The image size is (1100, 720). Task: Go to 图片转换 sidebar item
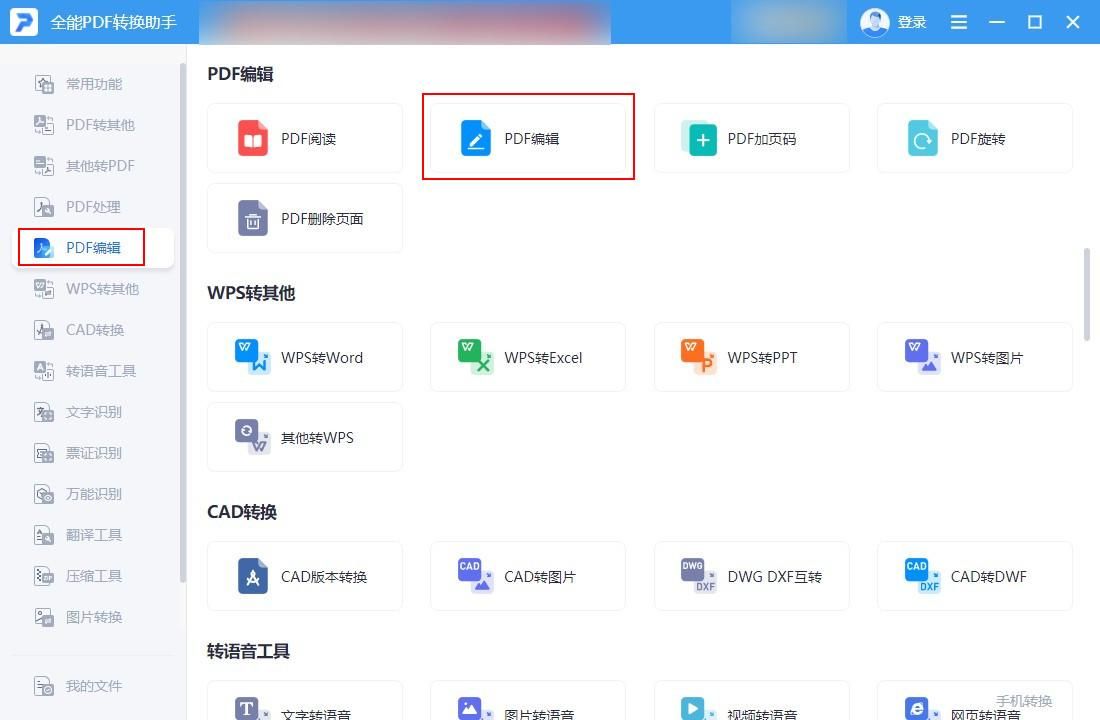(x=93, y=617)
